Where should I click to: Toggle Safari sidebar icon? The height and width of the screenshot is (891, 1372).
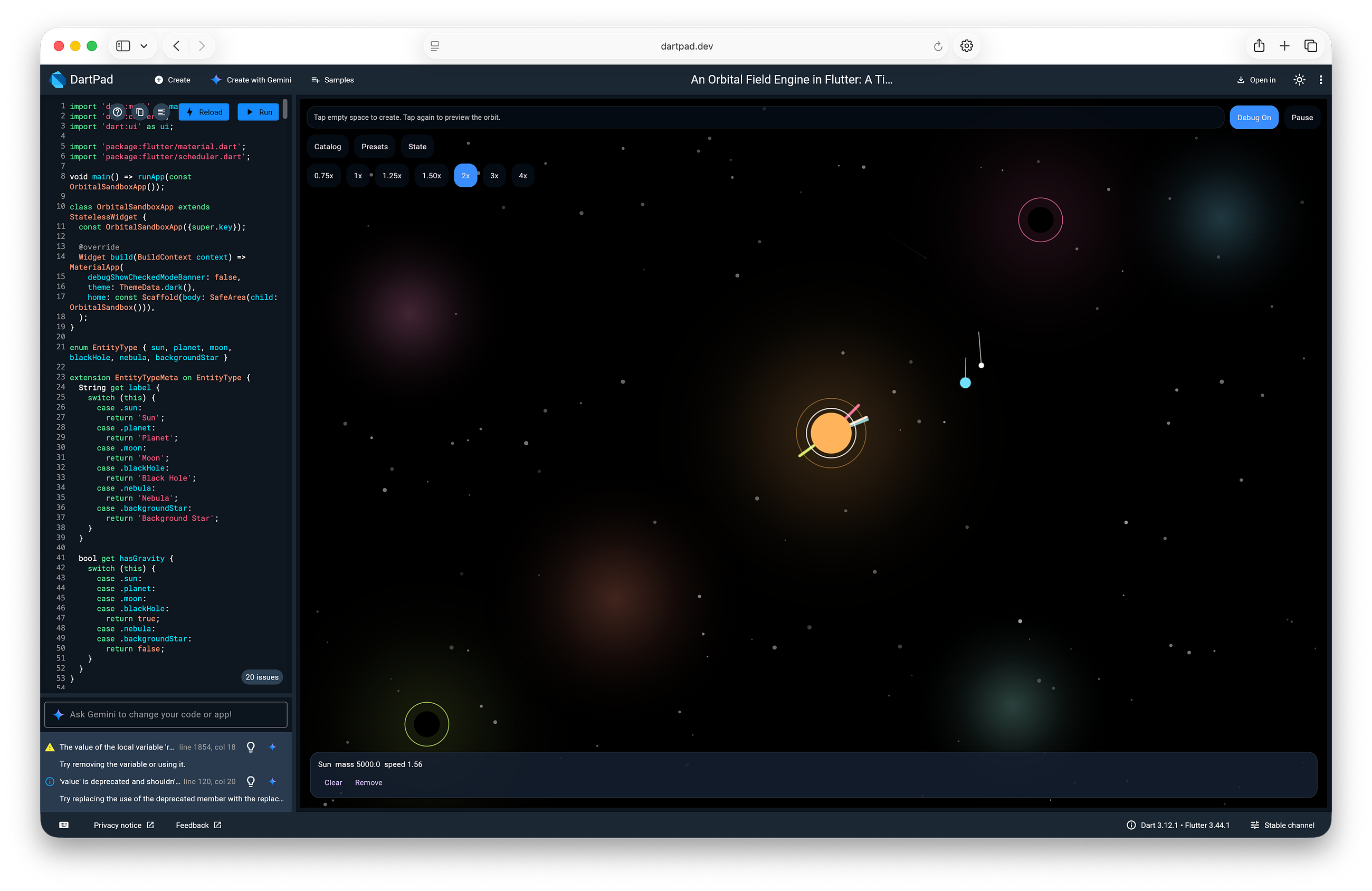coord(123,46)
